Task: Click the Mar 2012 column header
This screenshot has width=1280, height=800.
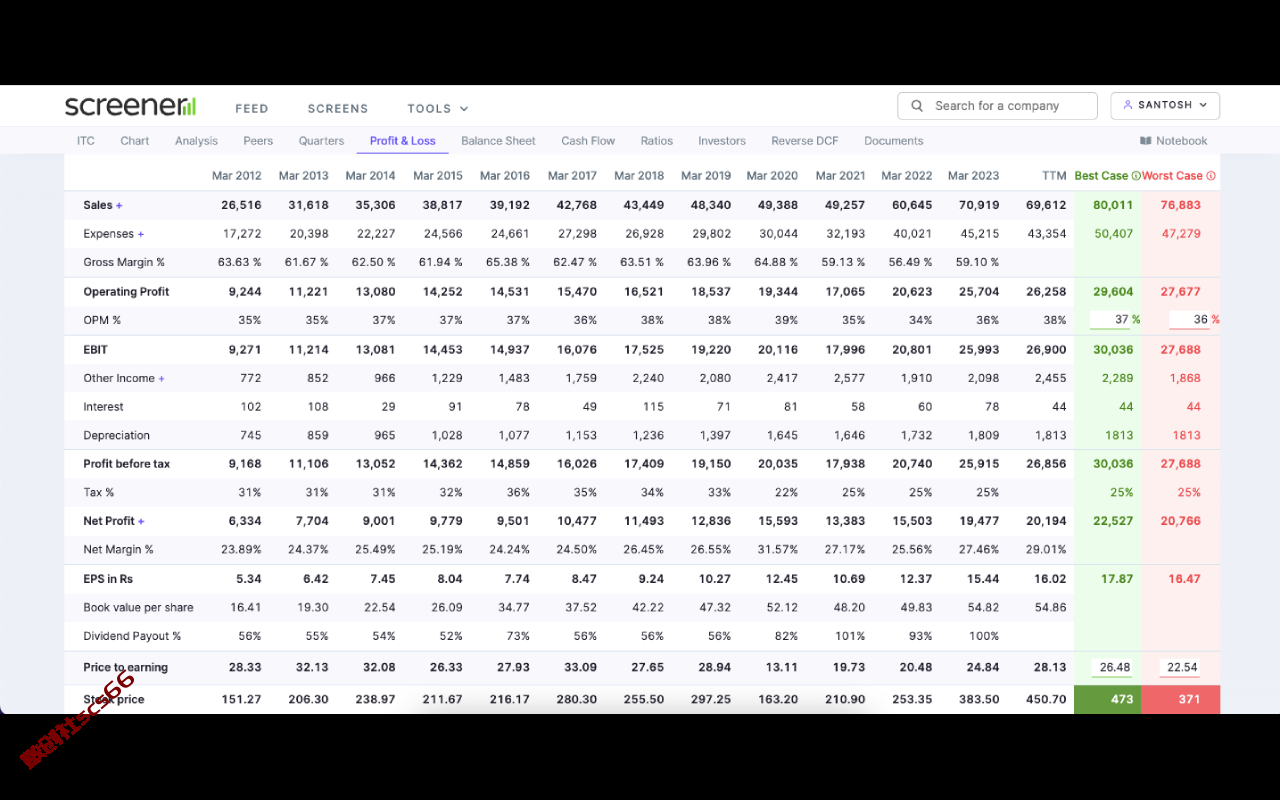Action: (237, 176)
